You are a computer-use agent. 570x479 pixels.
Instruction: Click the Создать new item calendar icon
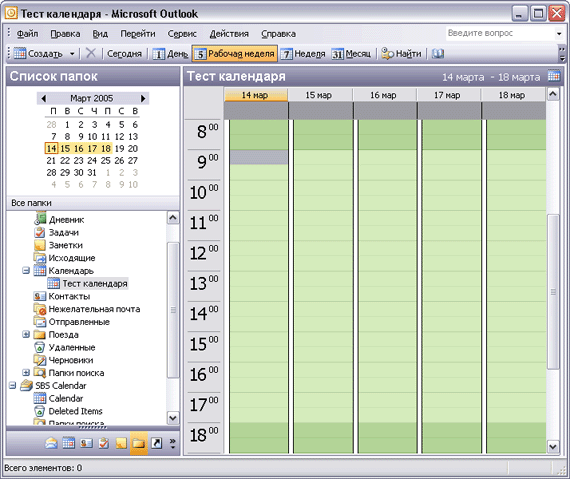pos(20,54)
